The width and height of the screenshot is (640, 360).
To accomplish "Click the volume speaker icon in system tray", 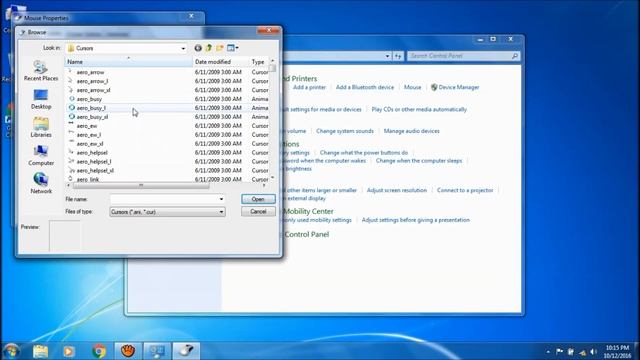I will tap(594, 352).
